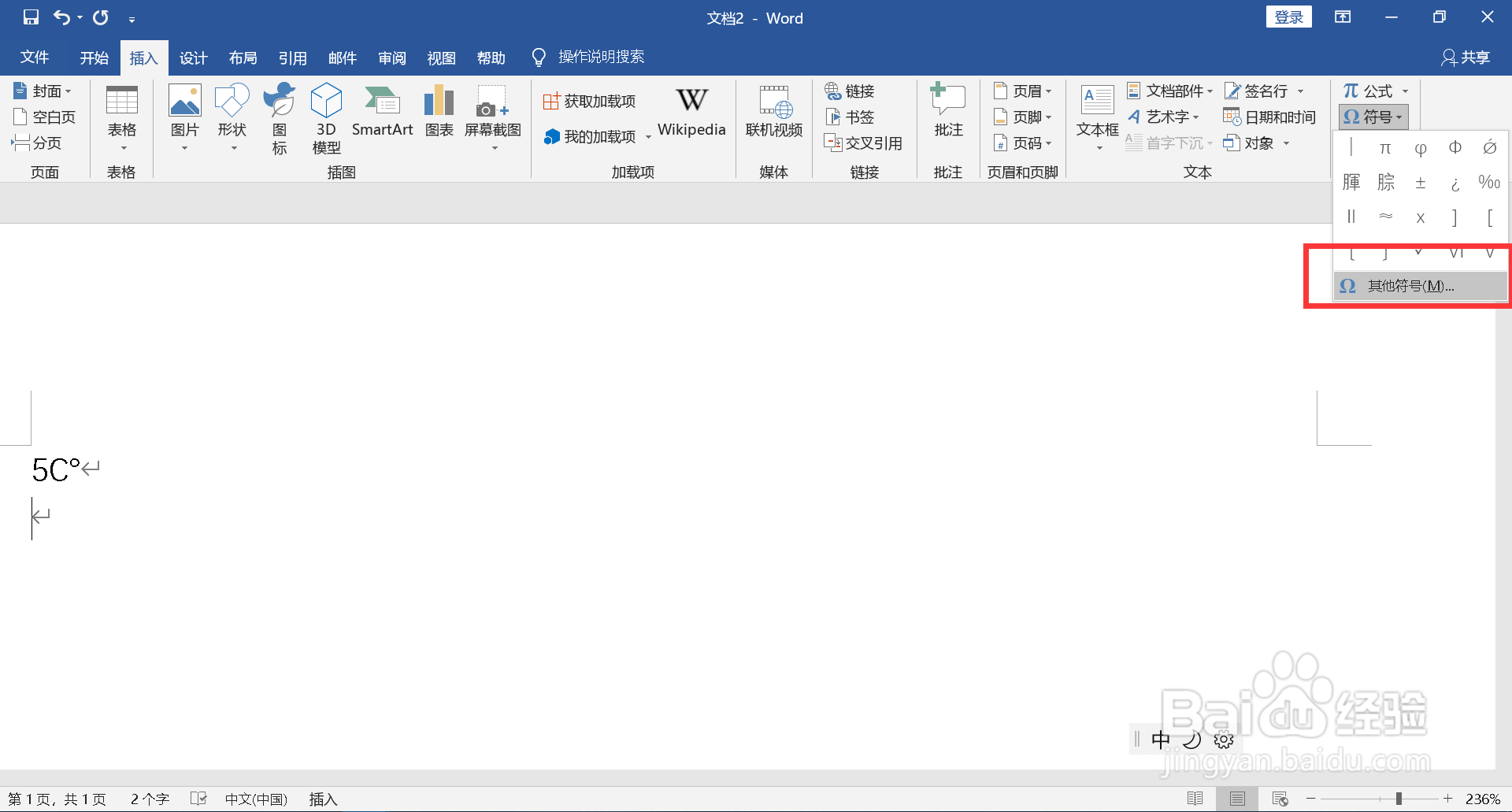Viewport: 1512px width, 812px height.
Task: Select the π symbol from the symbol gallery
Action: pos(1385,147)
